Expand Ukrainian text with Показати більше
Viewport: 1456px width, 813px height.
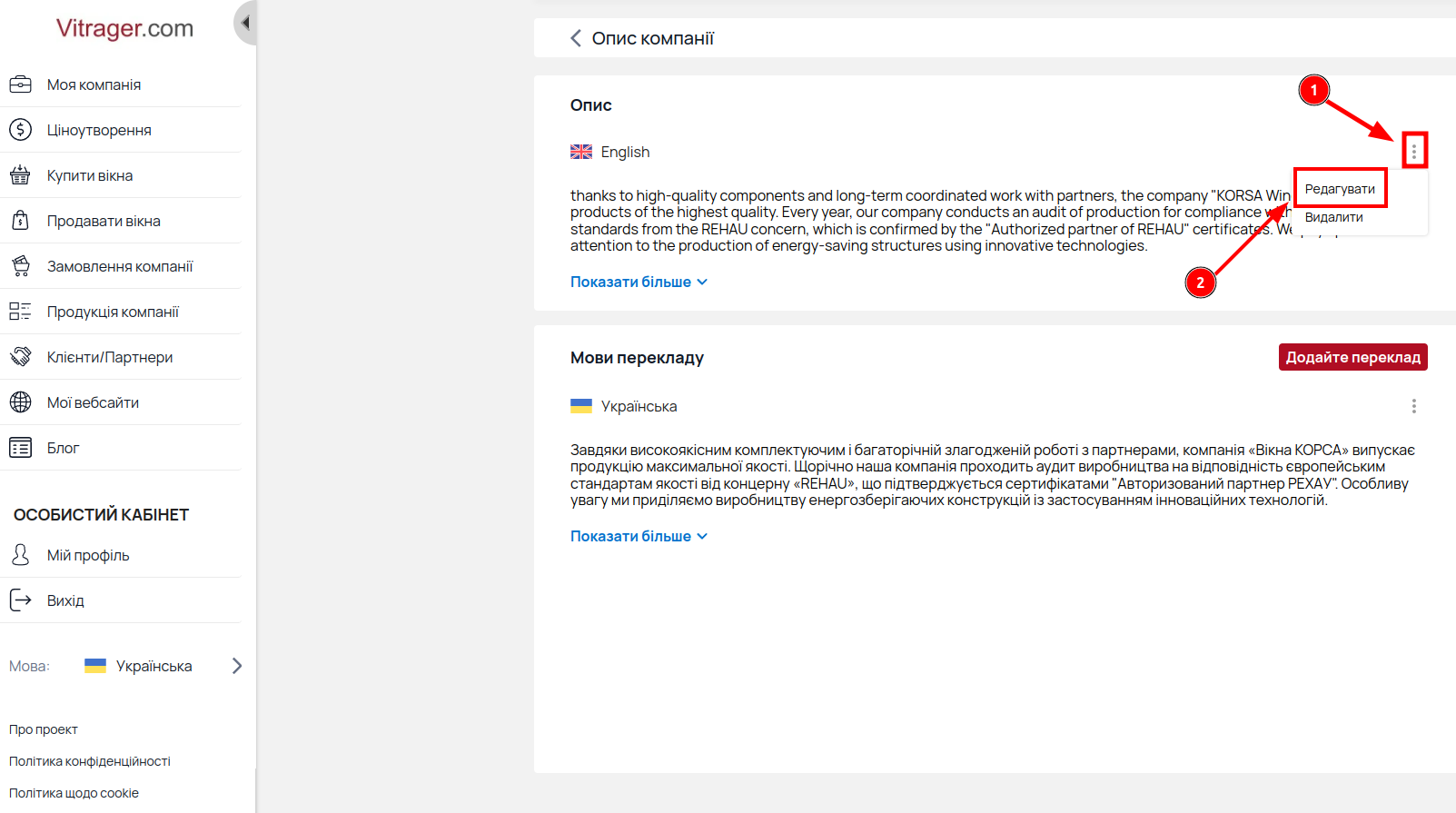(x=639, y=536)
